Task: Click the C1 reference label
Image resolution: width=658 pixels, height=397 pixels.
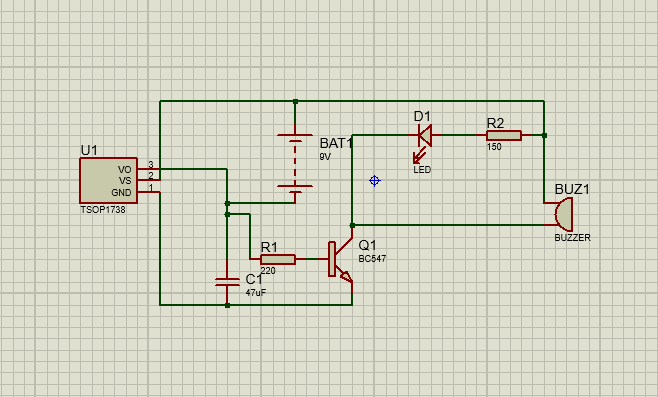Action: point(254,279)
